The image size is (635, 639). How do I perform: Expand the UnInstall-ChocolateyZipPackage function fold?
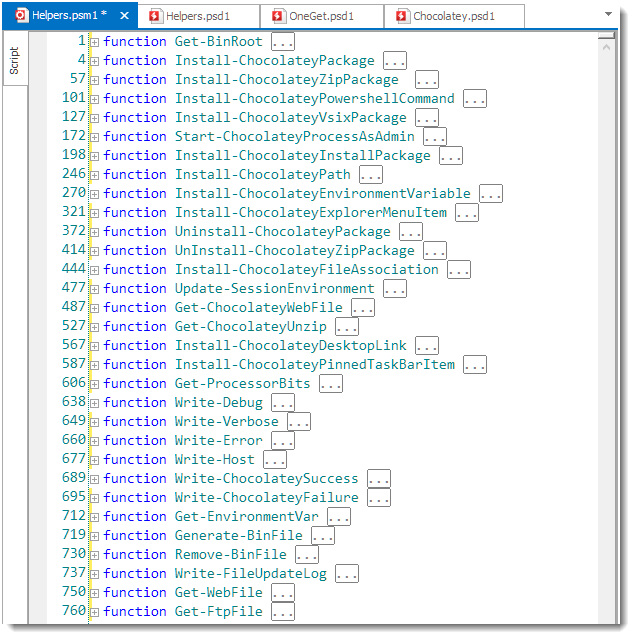(x=95, y=251)
